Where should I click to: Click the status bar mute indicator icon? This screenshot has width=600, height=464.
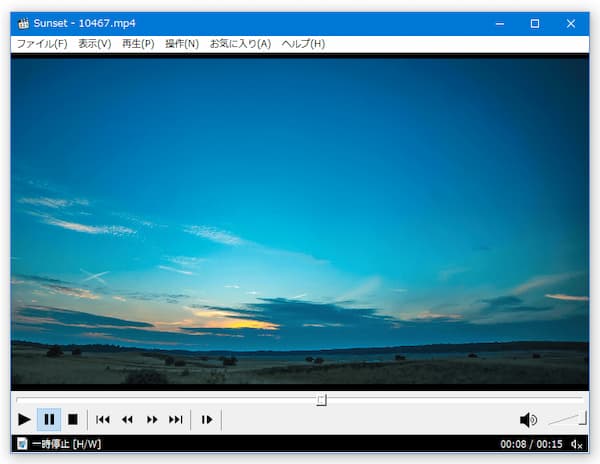[x=576, y=444]
